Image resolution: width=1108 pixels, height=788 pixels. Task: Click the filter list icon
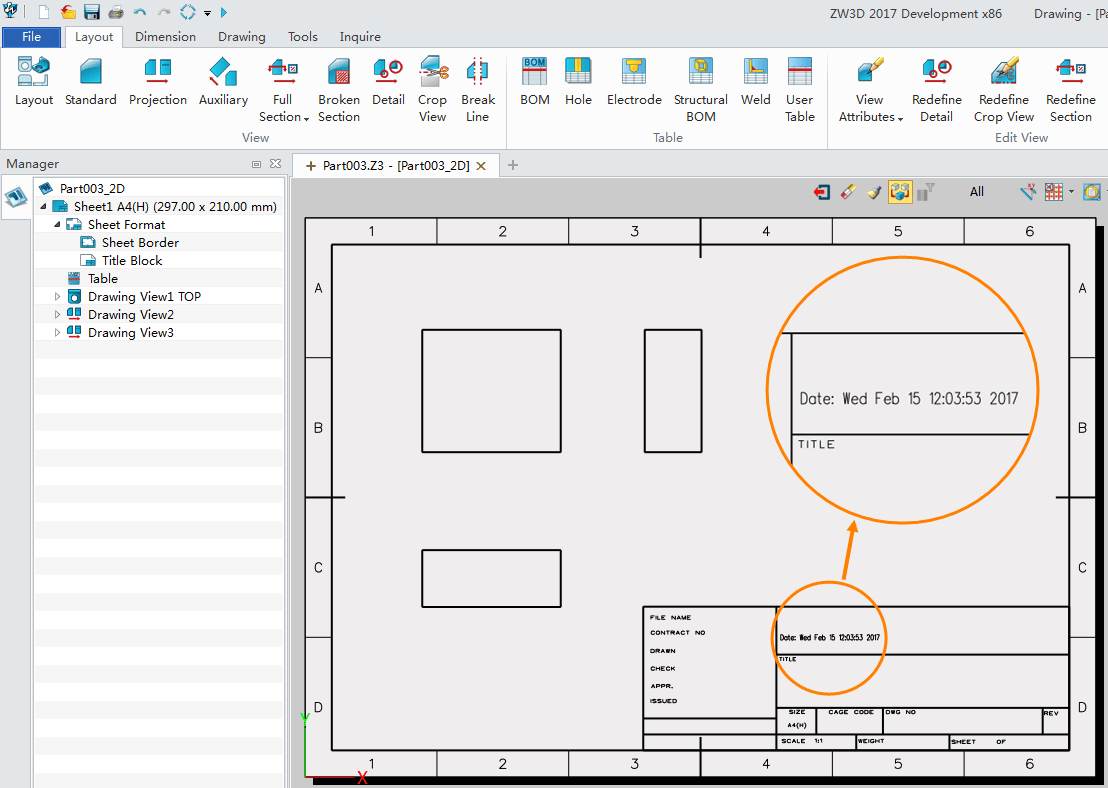(x=926, y=192)
